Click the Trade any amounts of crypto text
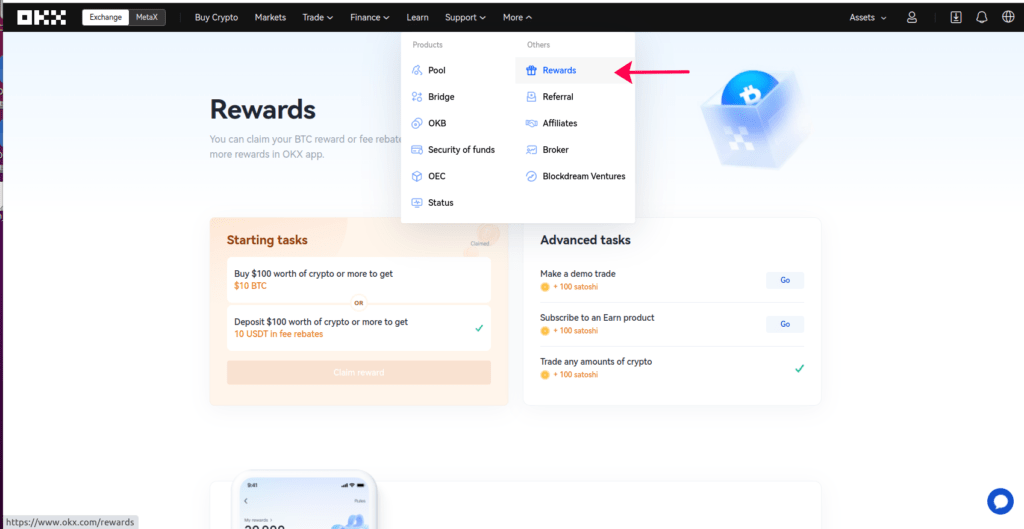The width and height of the screenshot is (1024, 529). tap(596, 361)
